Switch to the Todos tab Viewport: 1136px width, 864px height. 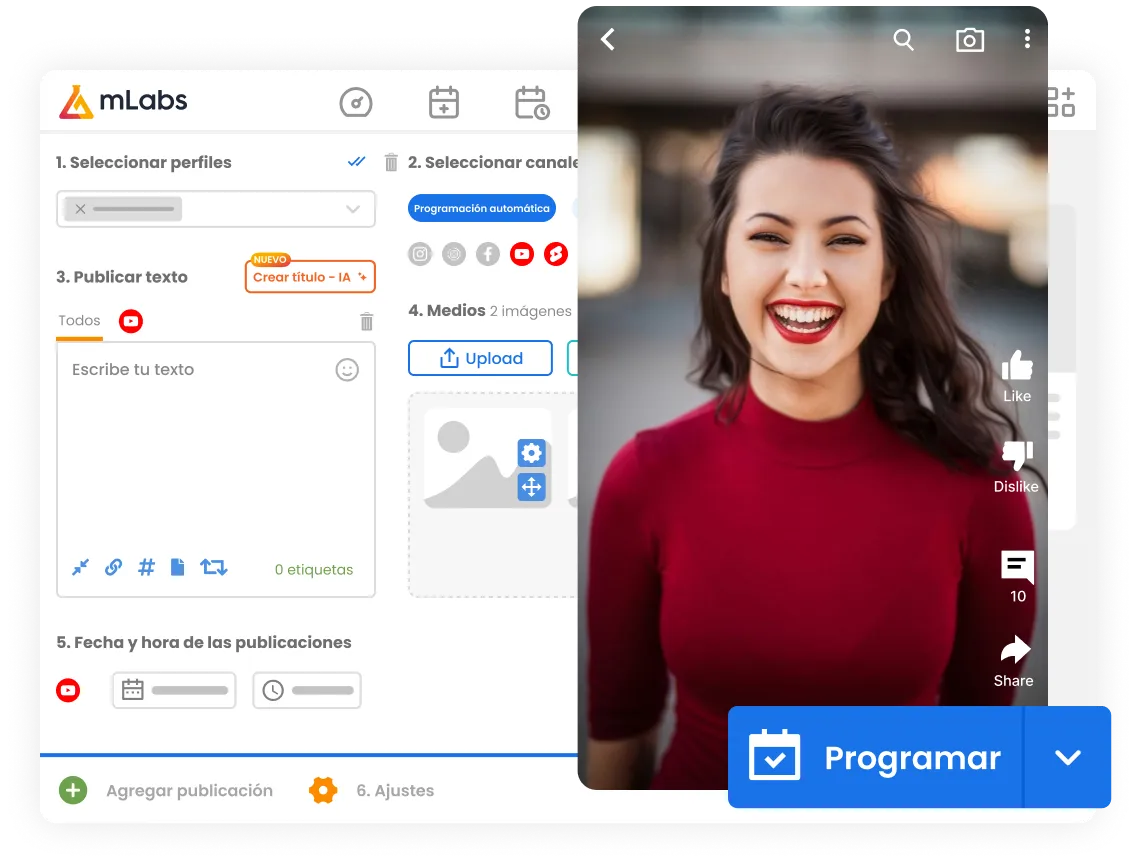pyautogui.click(x=79, y=320)
